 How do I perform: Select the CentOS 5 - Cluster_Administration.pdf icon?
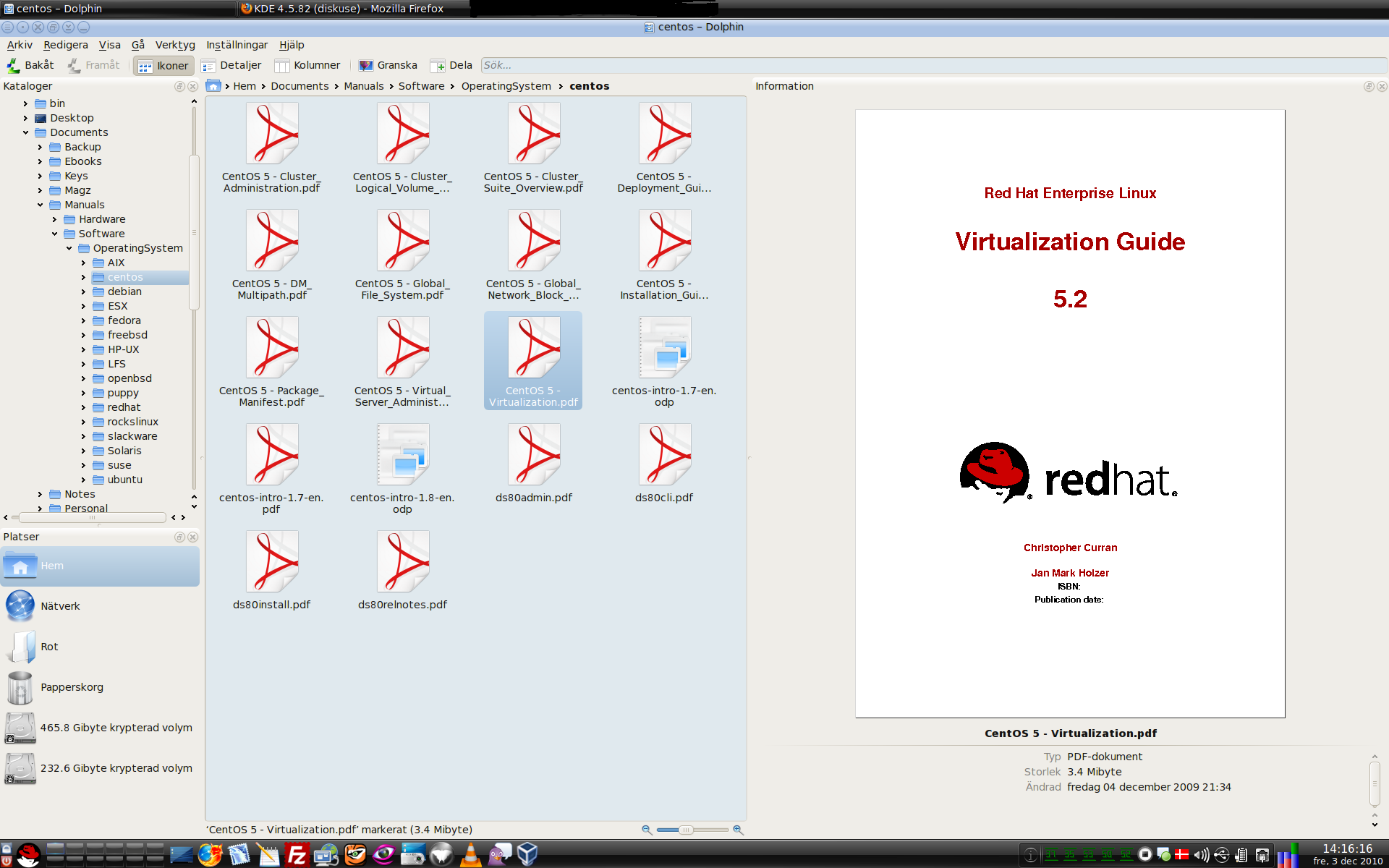coord(271,134)
